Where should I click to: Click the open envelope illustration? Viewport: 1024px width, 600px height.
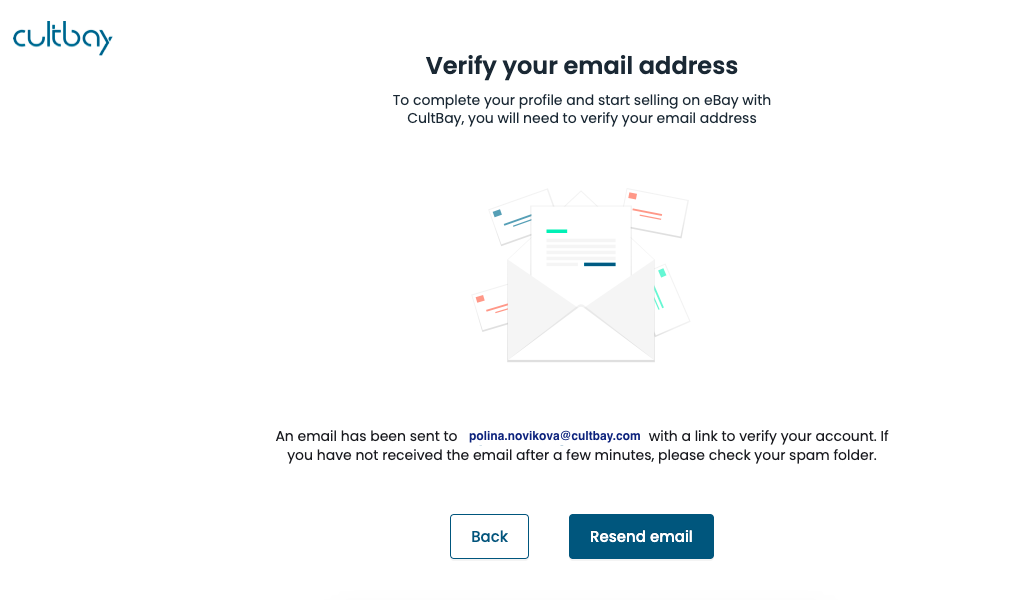click(580, 300)
